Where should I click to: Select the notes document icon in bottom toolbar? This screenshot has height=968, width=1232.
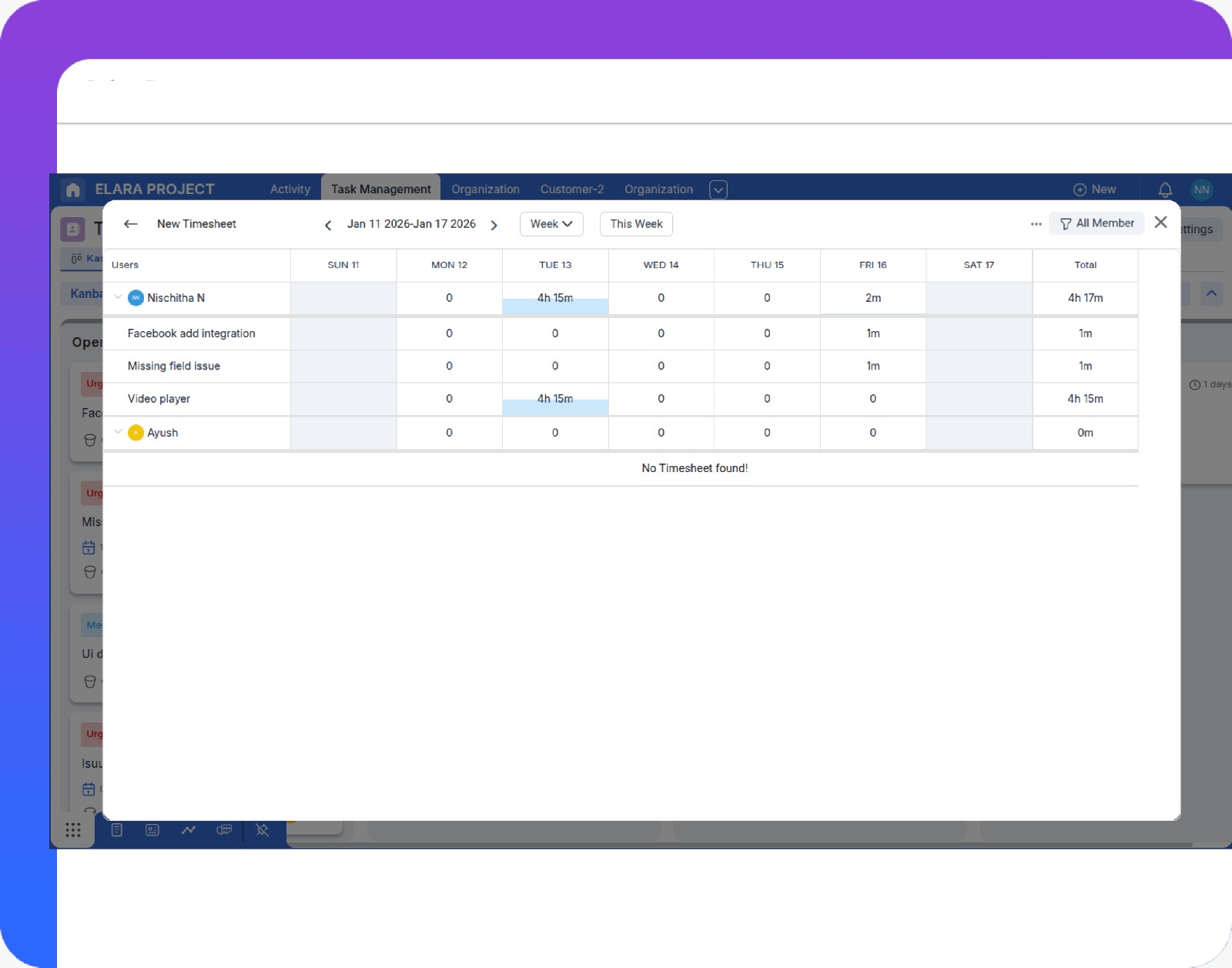coord(117,830)
